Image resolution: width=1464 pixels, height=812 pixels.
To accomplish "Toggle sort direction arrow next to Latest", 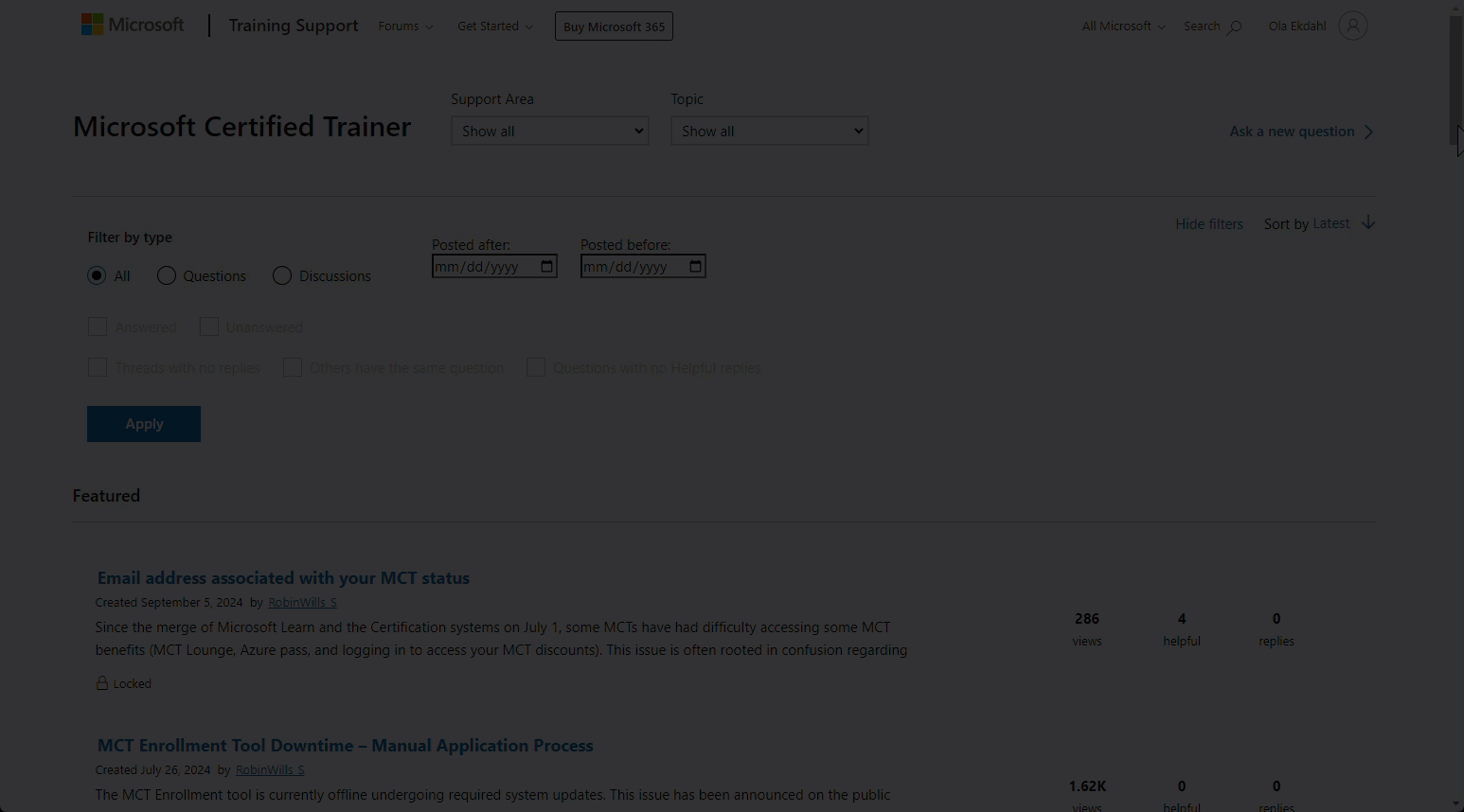I will (1368, 223).
